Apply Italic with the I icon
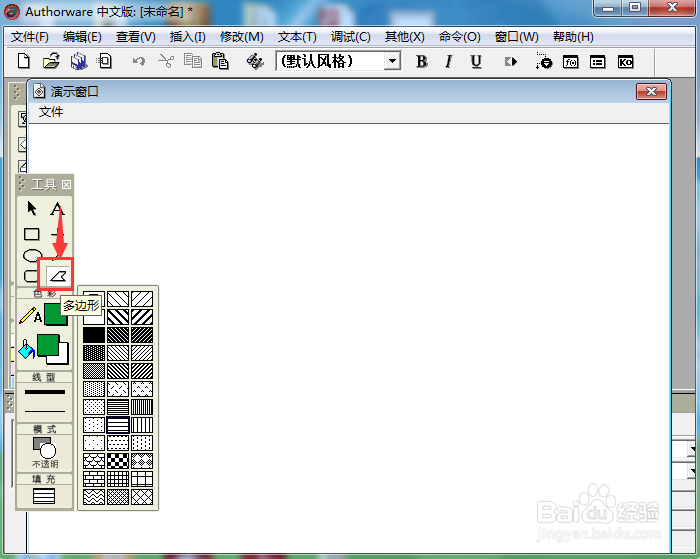 coord(449,62)
